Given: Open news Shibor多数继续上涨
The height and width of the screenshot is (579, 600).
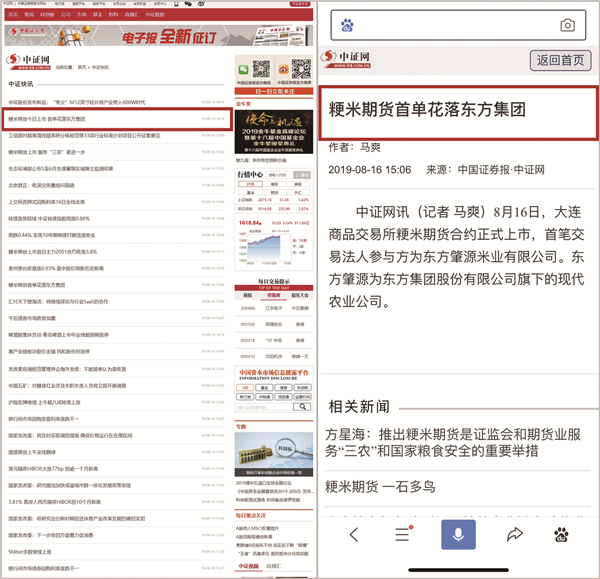Looking at the screenshot, I should coord(30,551).
